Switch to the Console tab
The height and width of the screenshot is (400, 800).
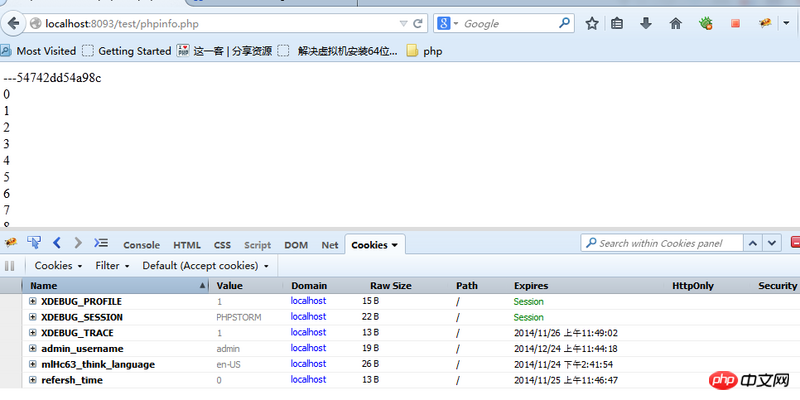[x=141, y=245]
